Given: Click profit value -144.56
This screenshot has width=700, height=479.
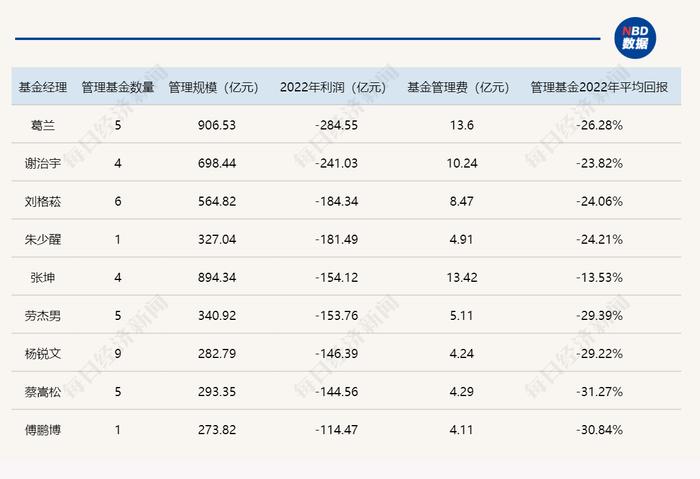Looking at the screenshot, I should tap(337, 392).
